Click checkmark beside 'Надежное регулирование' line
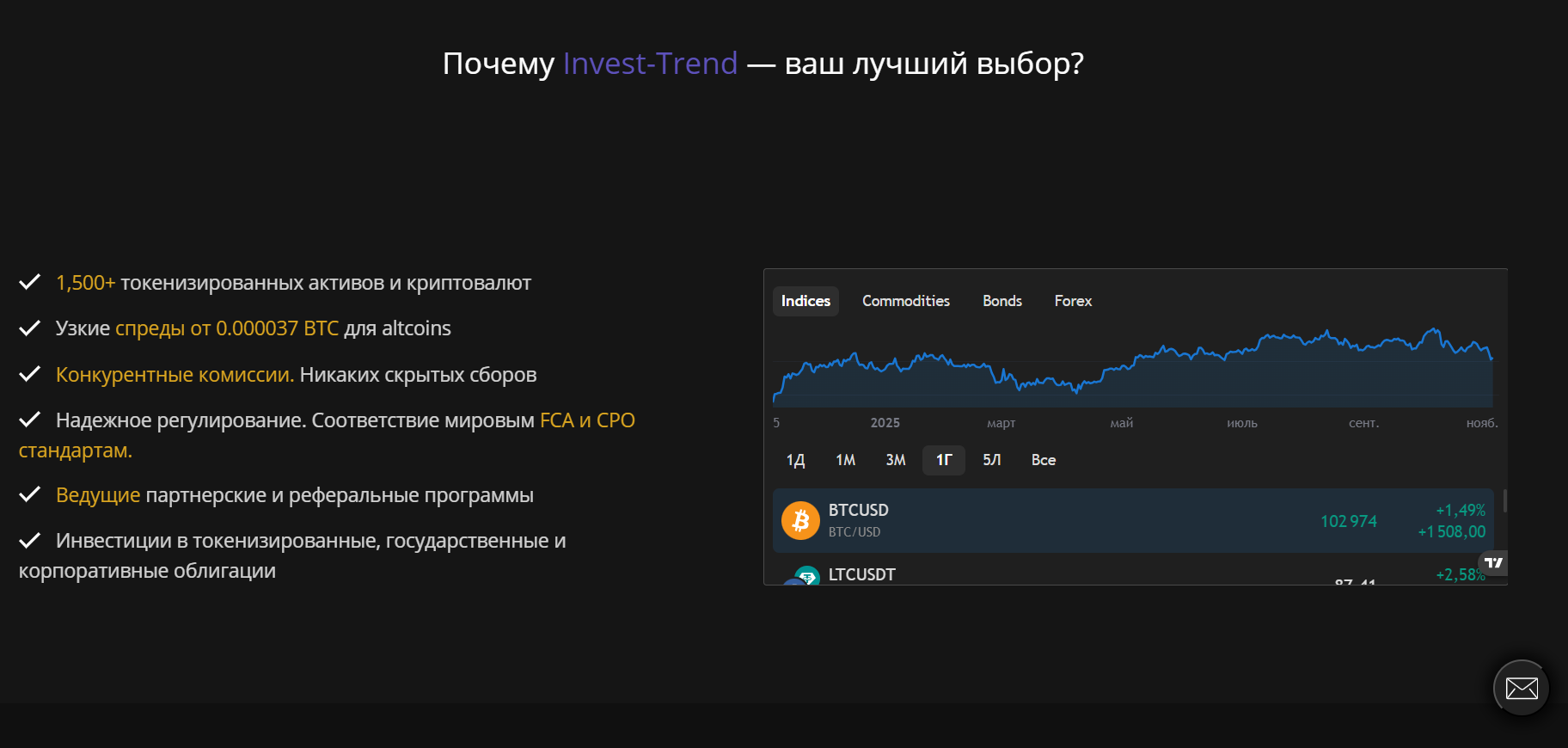This screenshot has height=748, width=1568. pyautogui.click(x=30, y=419)
